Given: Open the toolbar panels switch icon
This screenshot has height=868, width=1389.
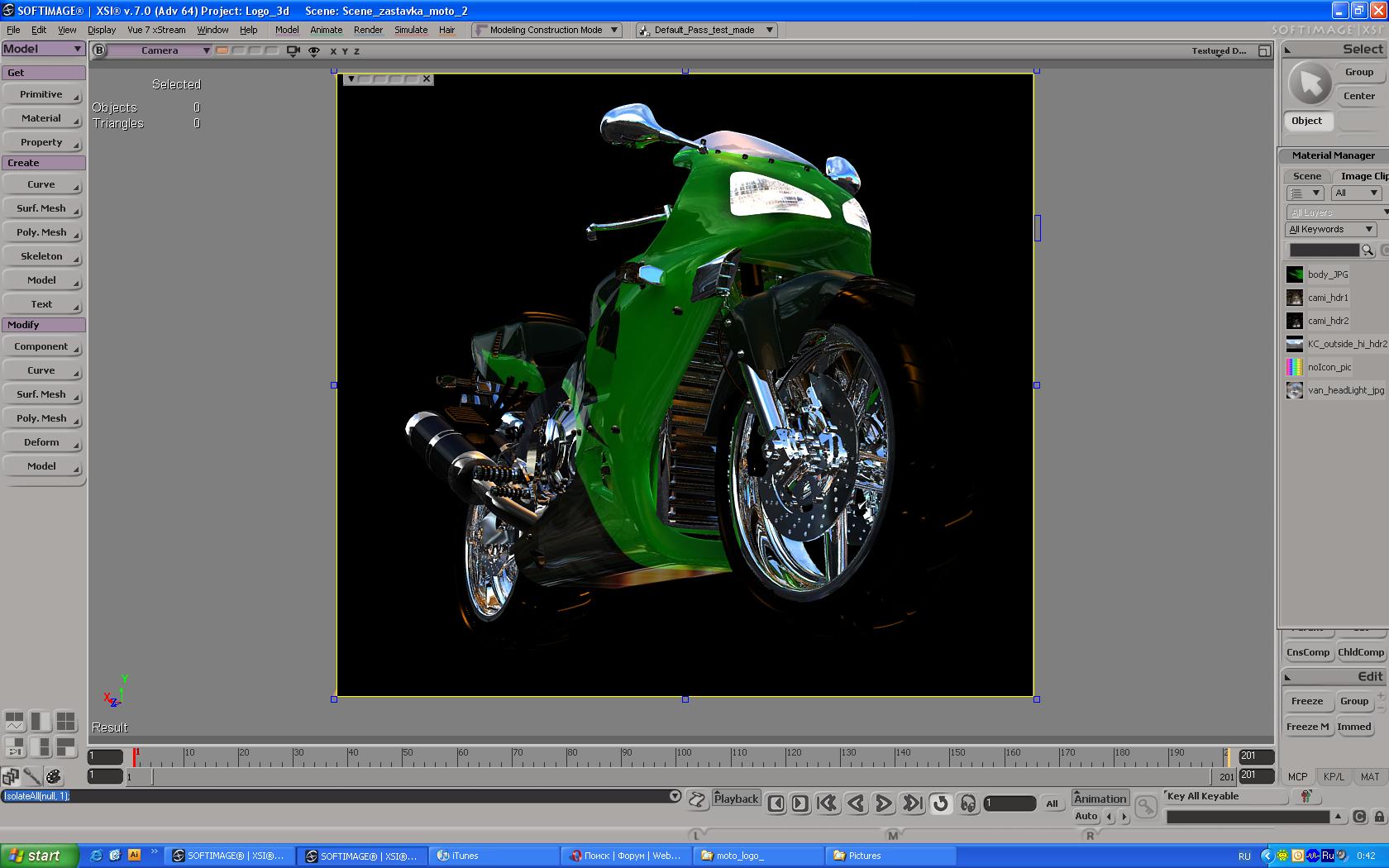Looking at the screenshot, I should 11,776.
